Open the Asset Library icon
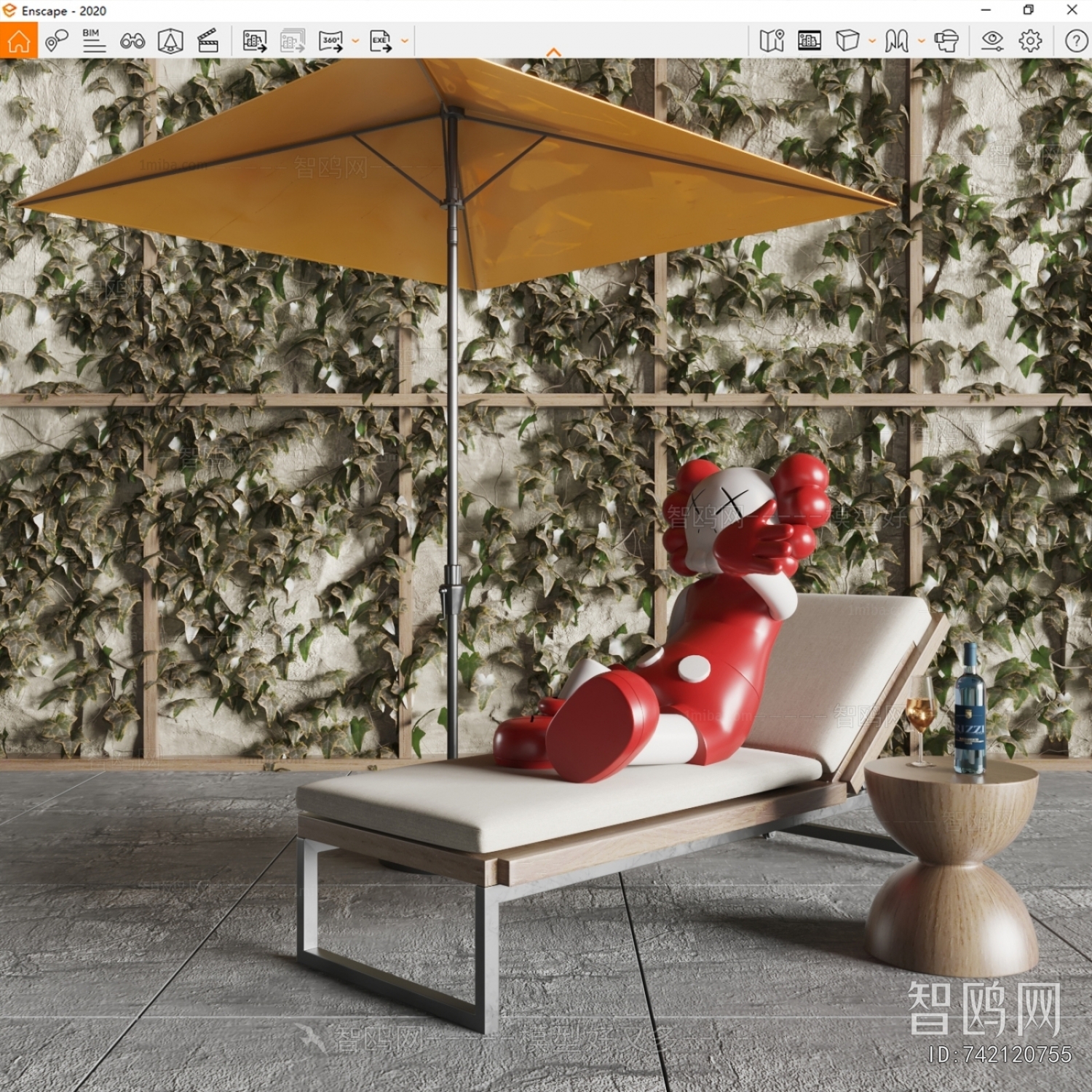The height and width of the screenshot is (1092, 1092). 810,41
